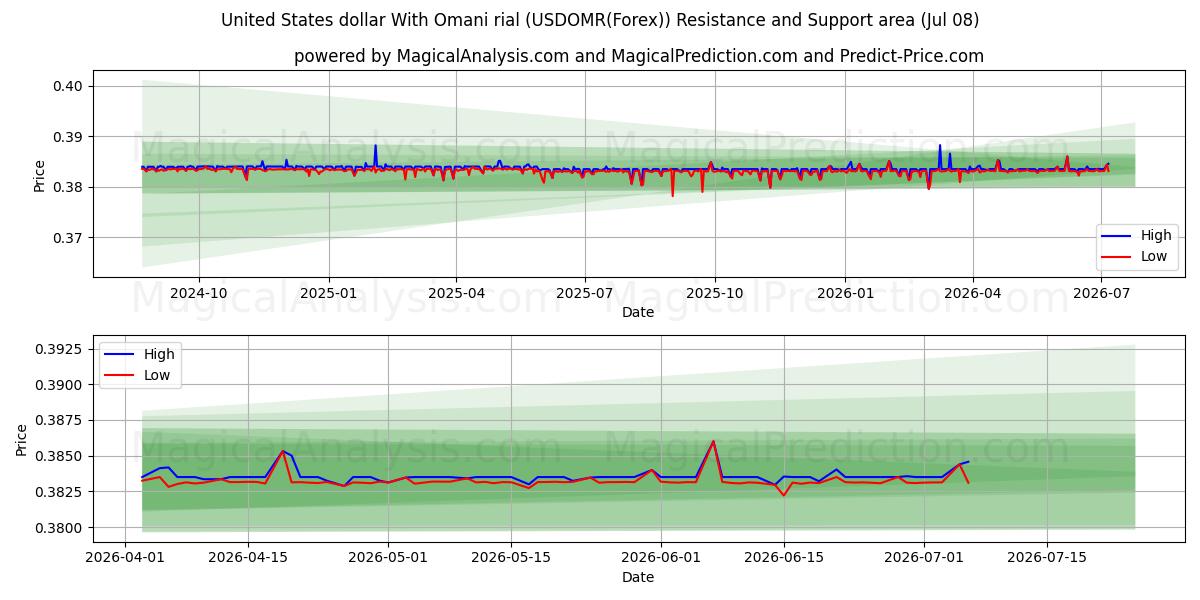Click the 2026-04 date tick on the top chart
The width and height of the screenshot is (1200, 600).
(973, 294)
